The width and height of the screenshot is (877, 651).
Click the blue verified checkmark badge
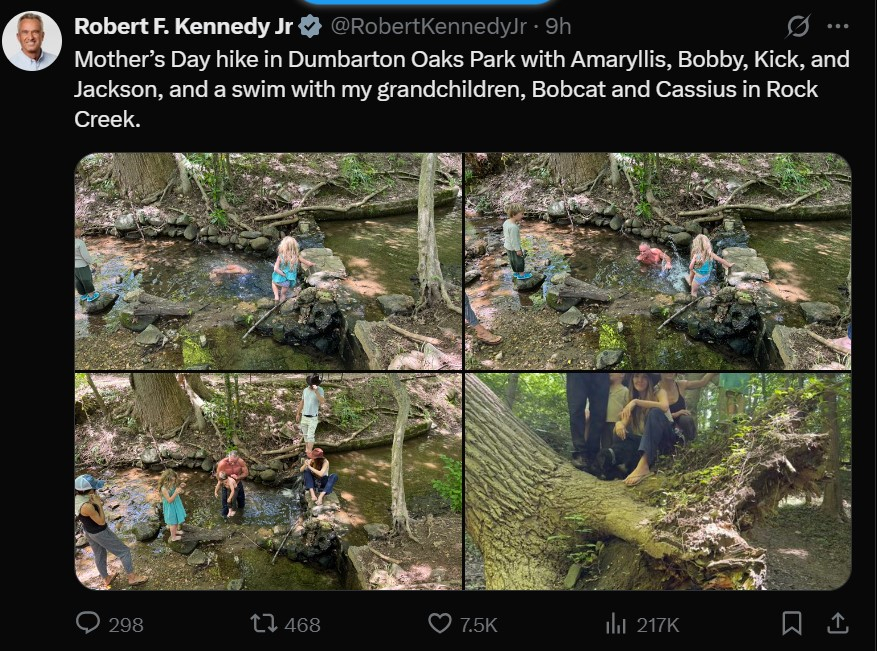click(x=311, y=26)
